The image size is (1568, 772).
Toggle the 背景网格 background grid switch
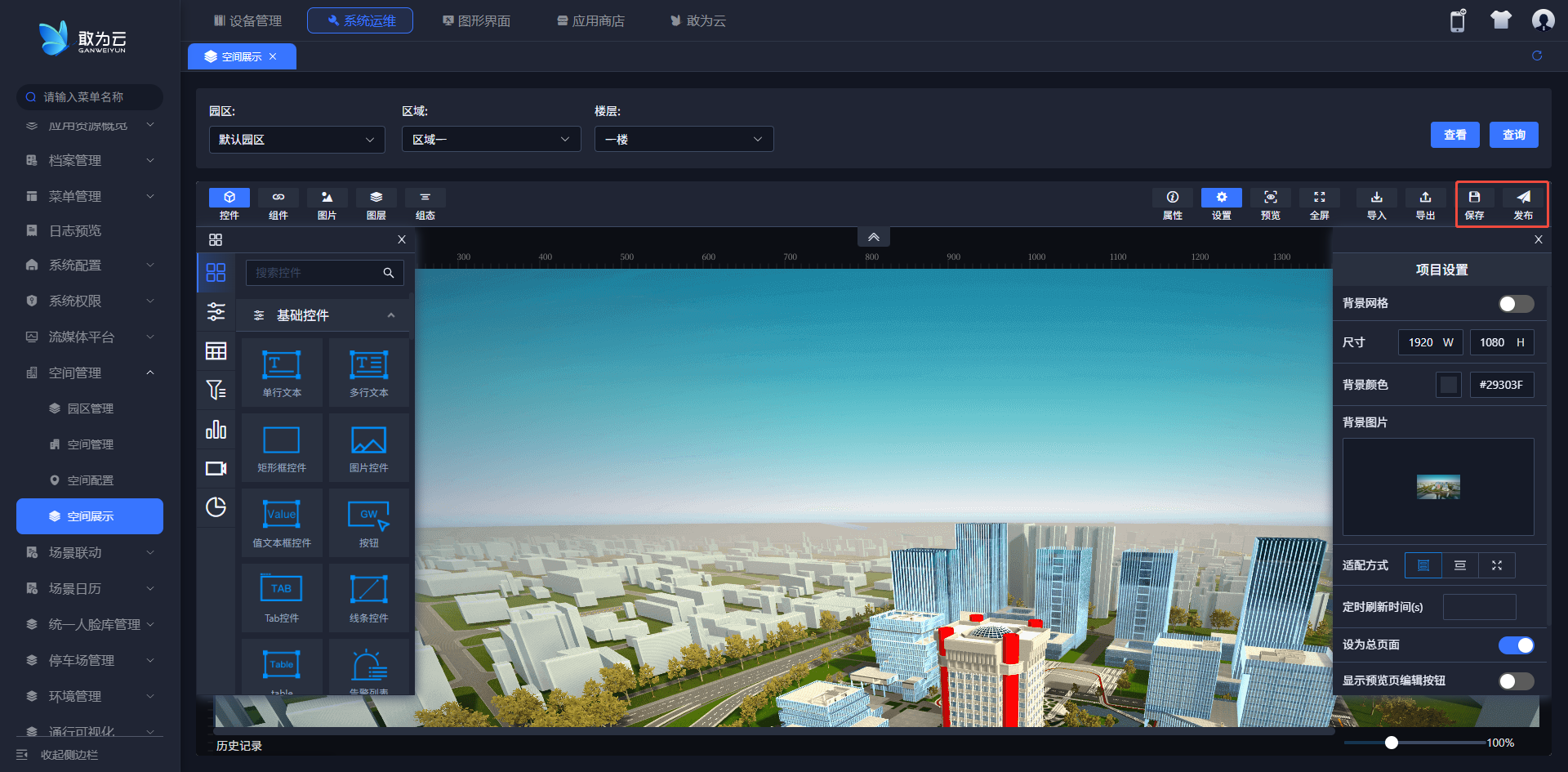click(1516, 304)
